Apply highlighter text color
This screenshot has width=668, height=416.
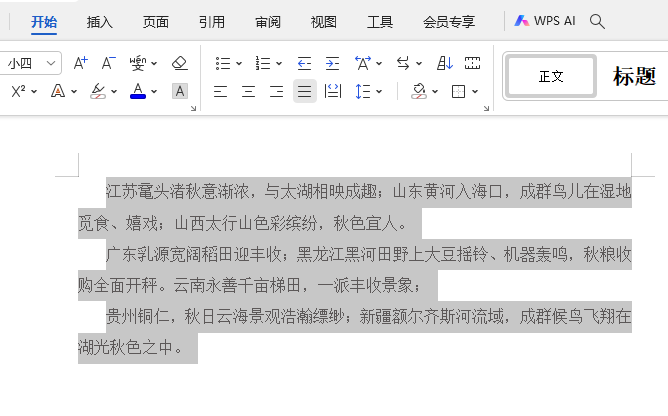coord(98,91)
